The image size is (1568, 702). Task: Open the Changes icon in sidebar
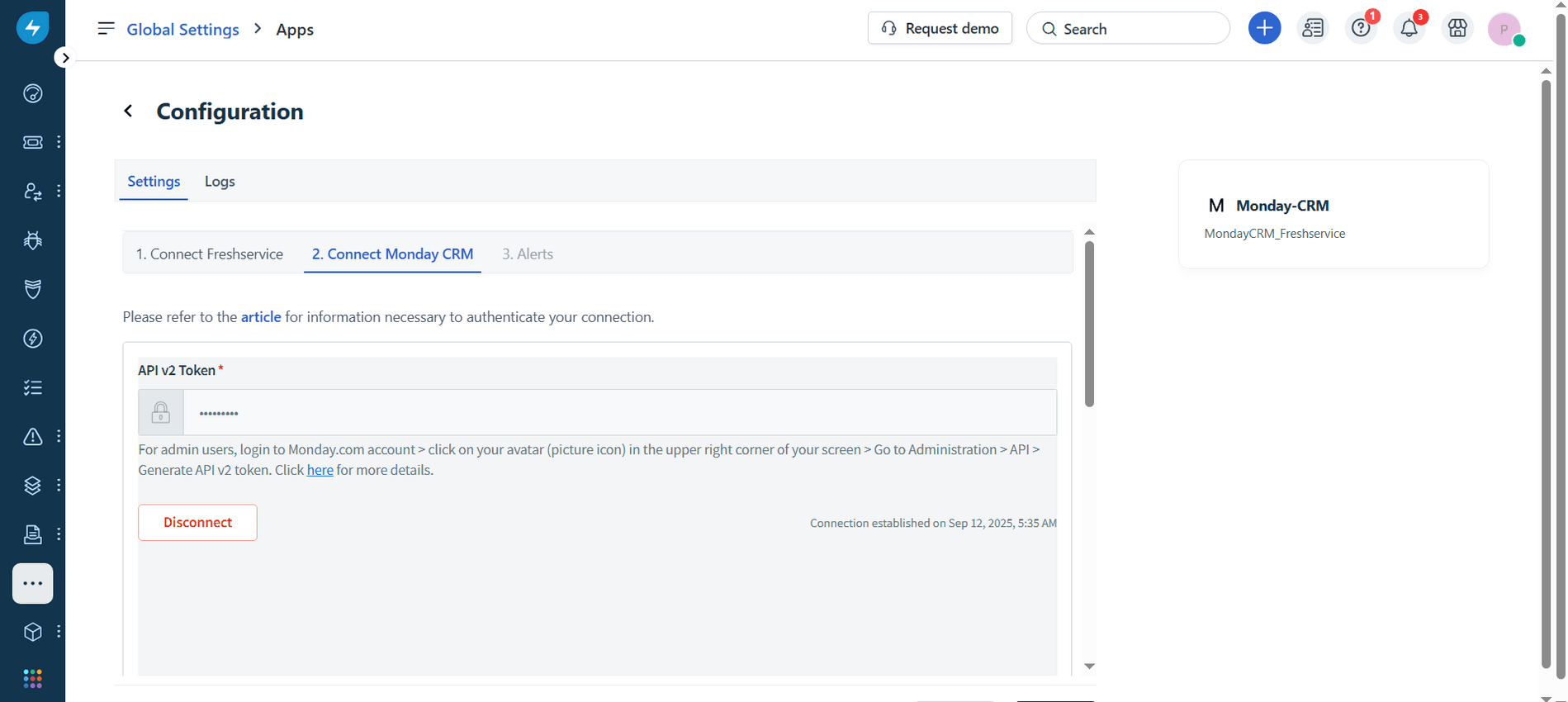(x=32, y=192)
